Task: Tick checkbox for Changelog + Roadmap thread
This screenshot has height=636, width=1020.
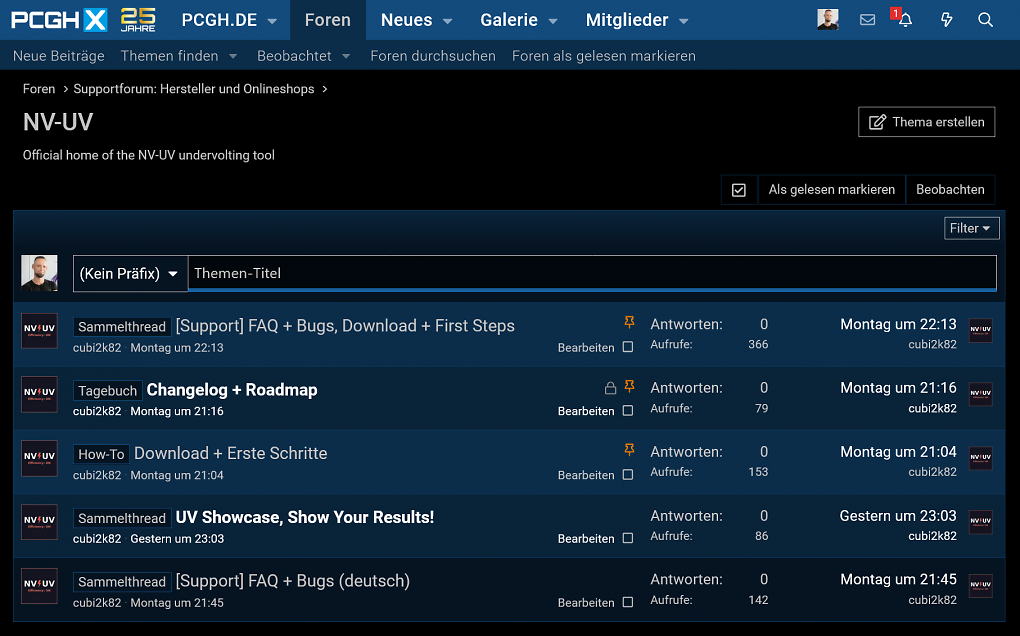Action: tap(628, 411)
